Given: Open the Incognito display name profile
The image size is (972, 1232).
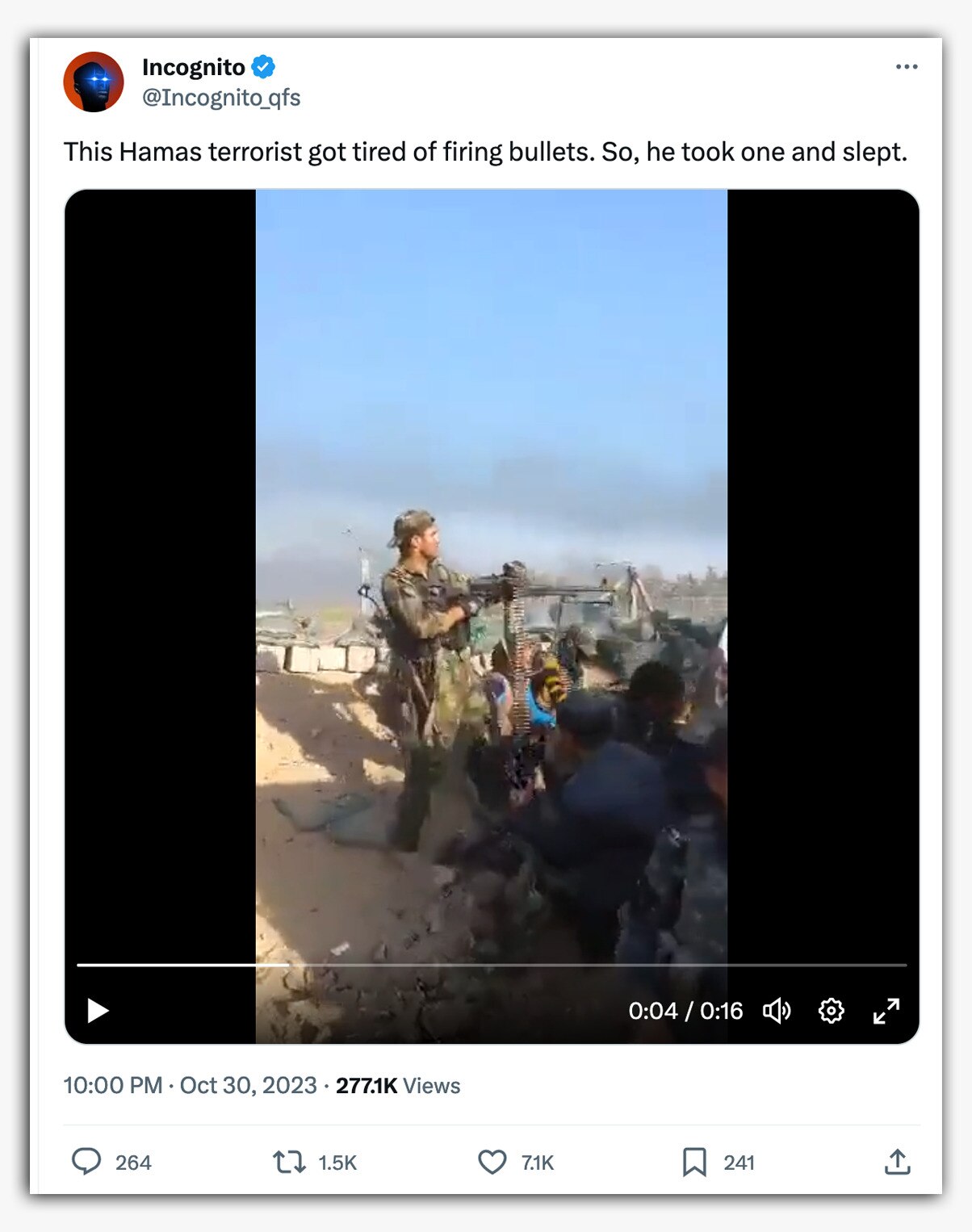Looking at the screenshot, I should coord(194,67).
